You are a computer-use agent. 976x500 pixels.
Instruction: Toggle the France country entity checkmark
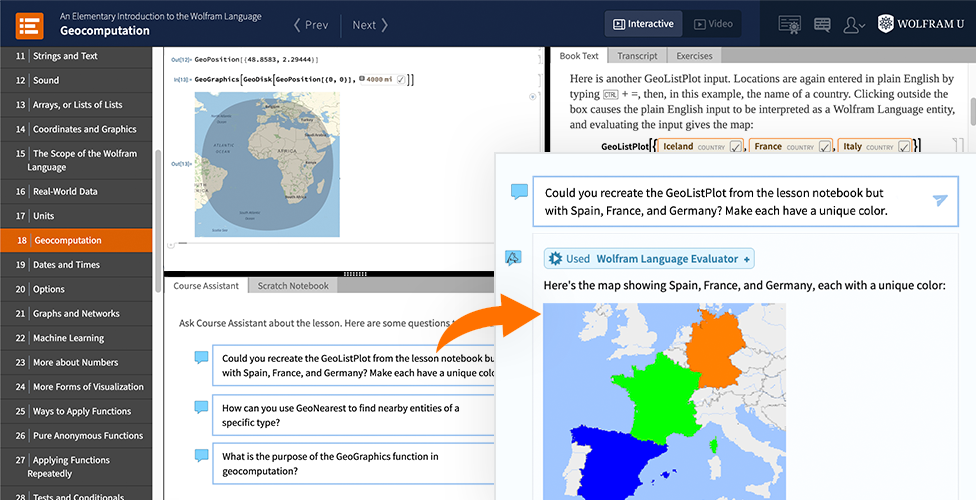click(825, 147)
